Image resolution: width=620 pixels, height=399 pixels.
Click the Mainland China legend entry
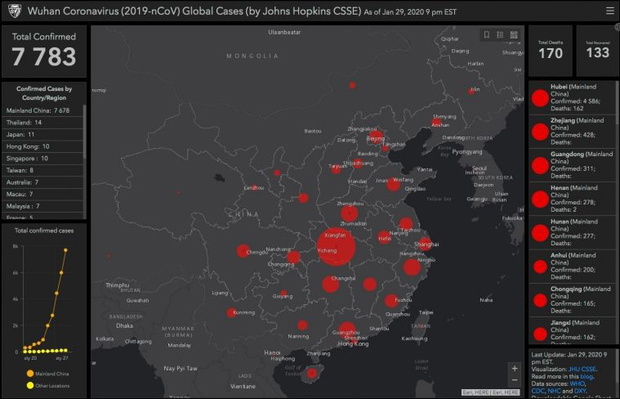point(47,374)
